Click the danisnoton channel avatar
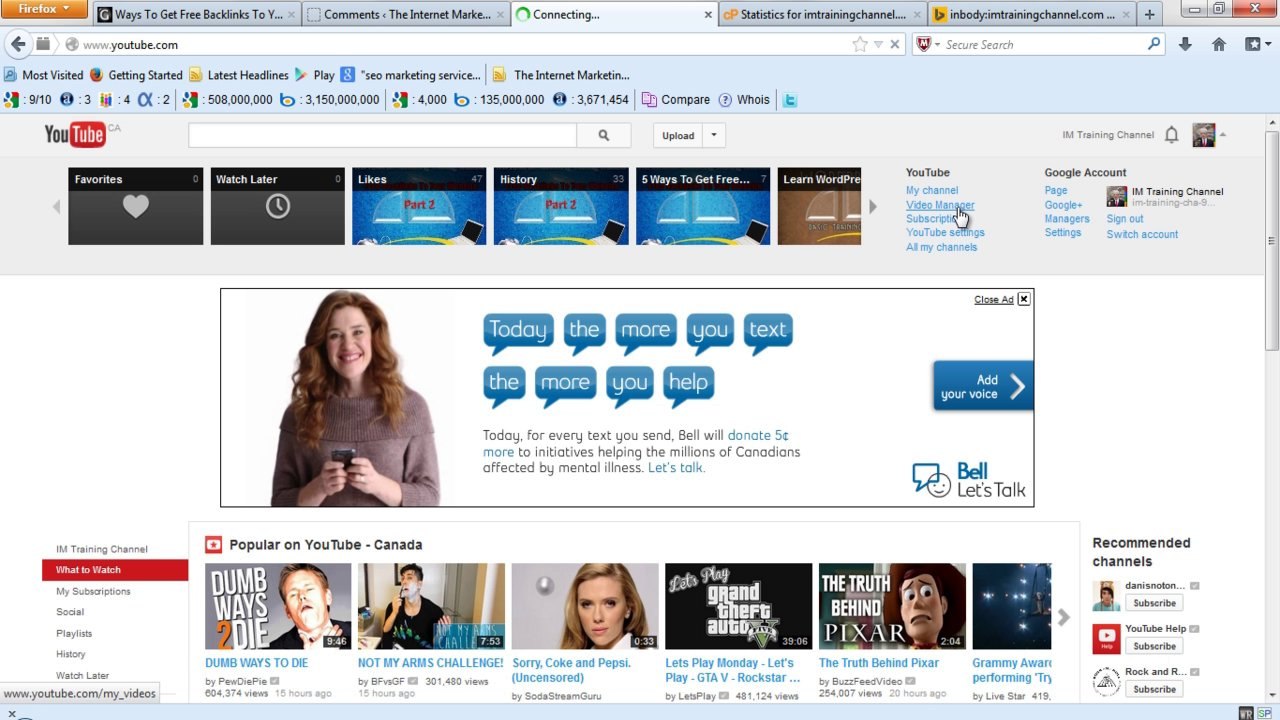The width and height of the screenshot is (1280, 720). point(1106,595)
